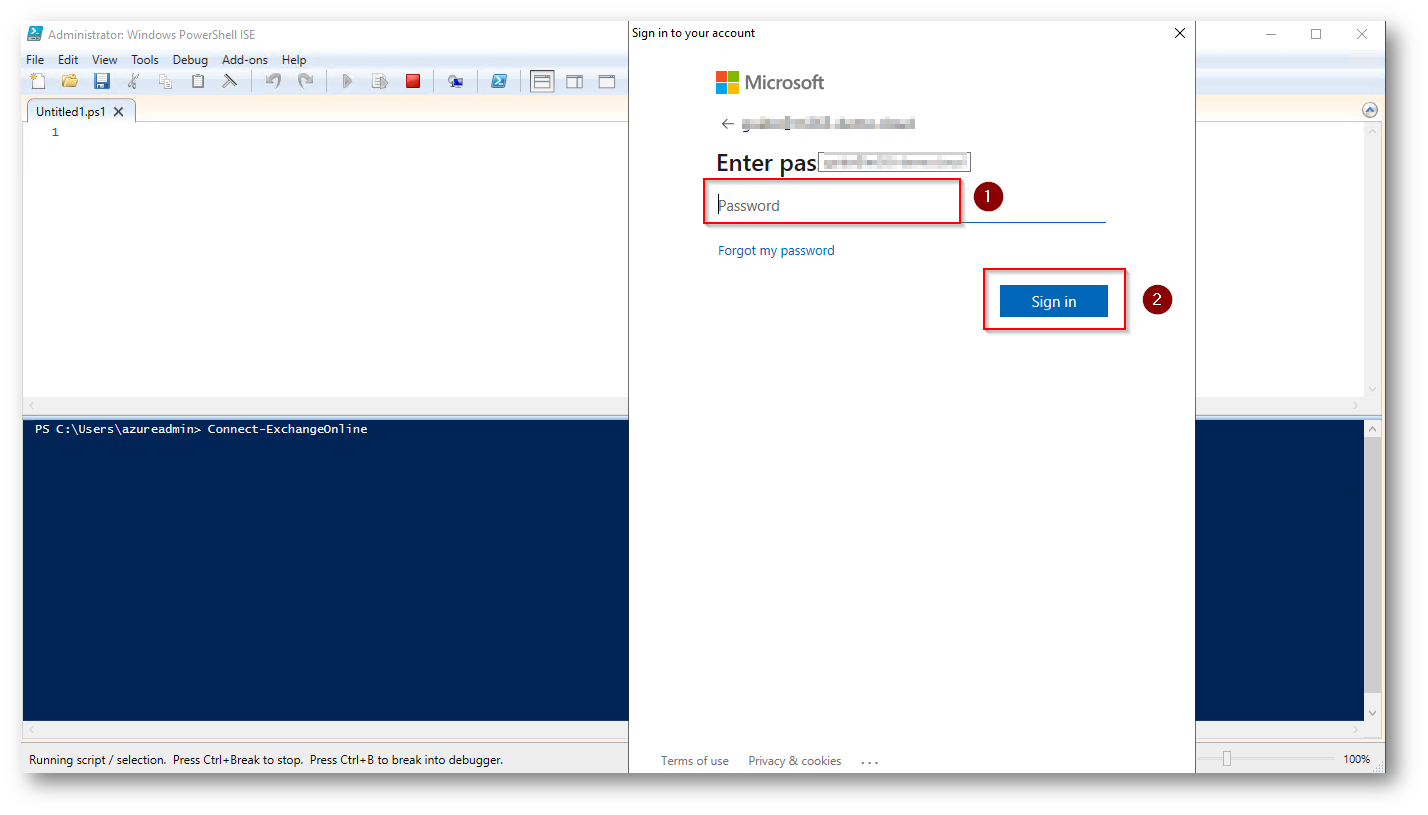Click the Running script status bar message
Viewport: 1428px width, 815px height.
(266, 760)
